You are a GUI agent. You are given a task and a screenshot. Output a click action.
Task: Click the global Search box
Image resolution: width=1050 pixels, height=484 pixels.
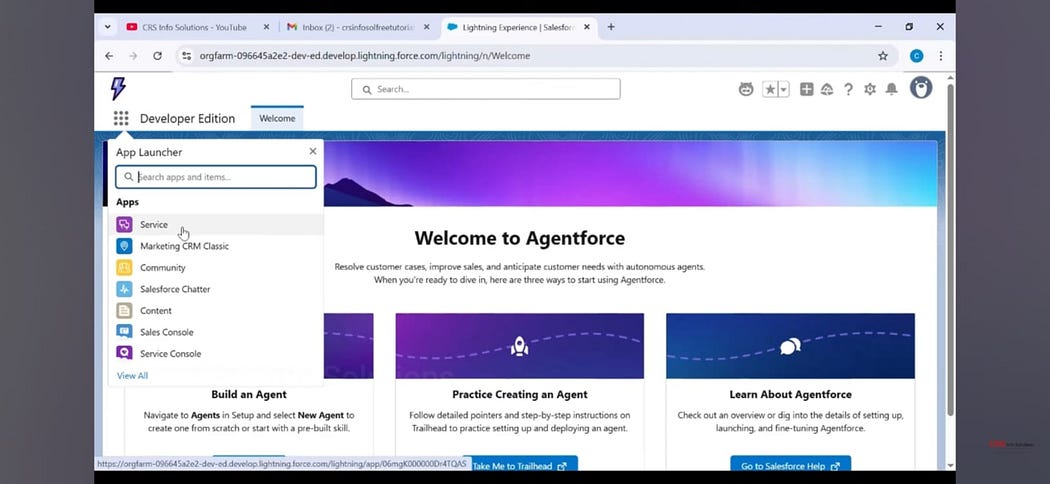tap(485, 89)
